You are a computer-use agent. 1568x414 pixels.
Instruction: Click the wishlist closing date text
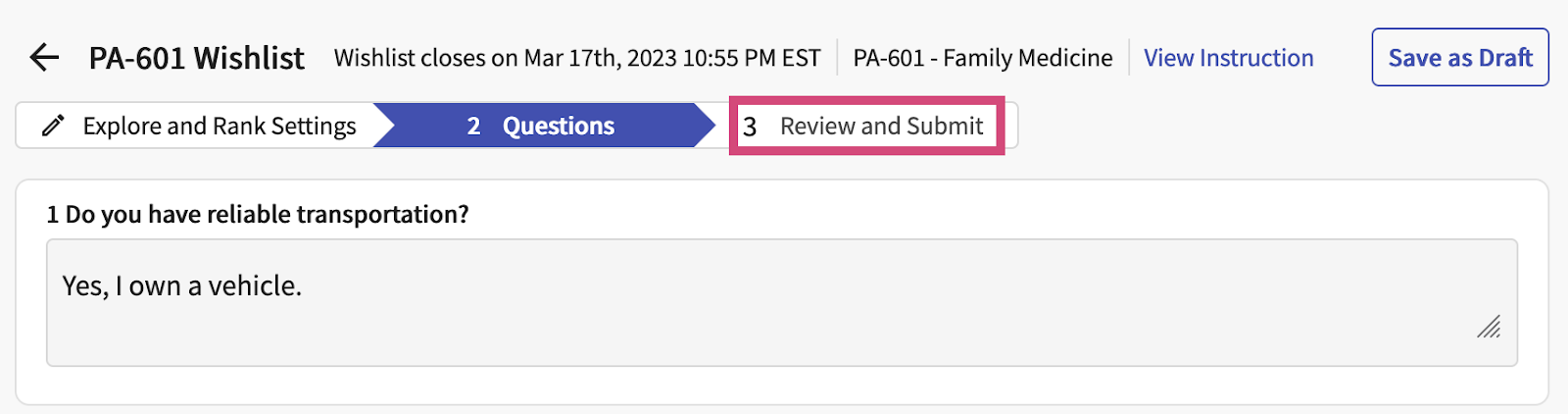pos(576,58)
